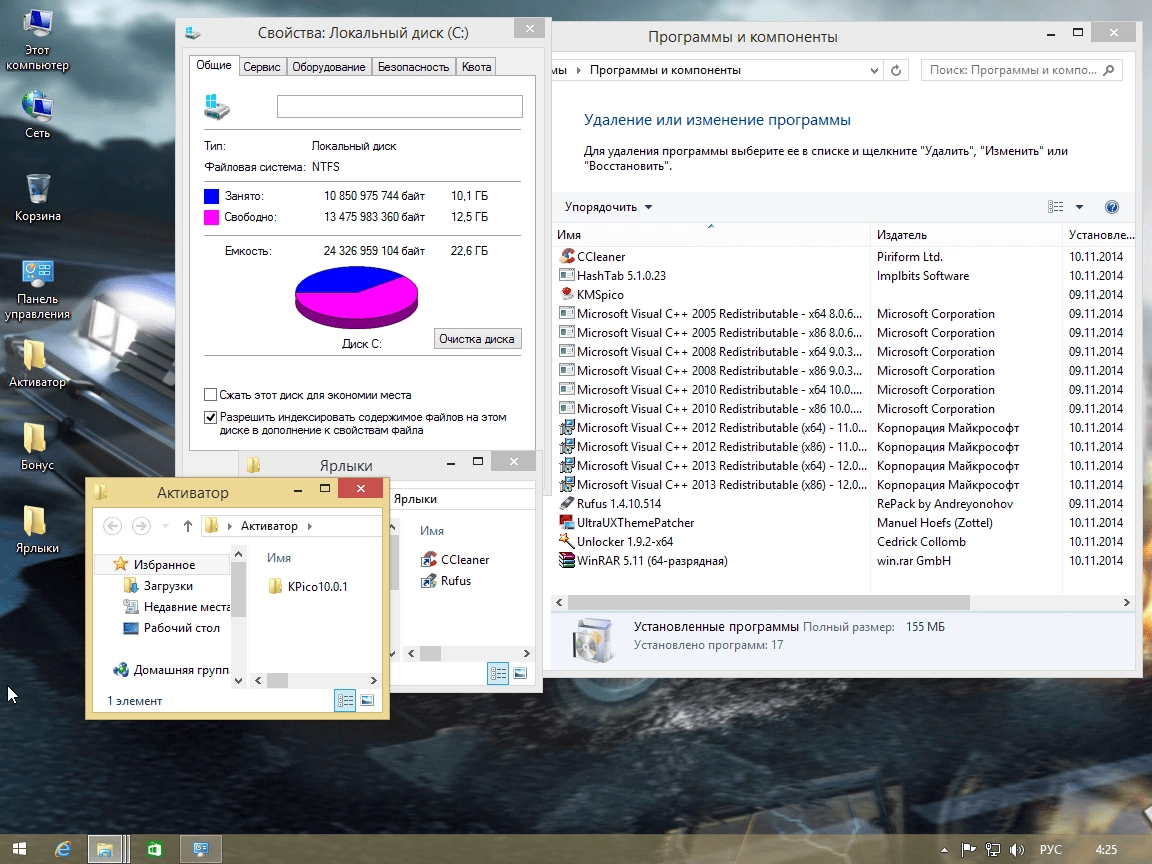
Task: Click the Windows Start button
Action: [19, 849]
